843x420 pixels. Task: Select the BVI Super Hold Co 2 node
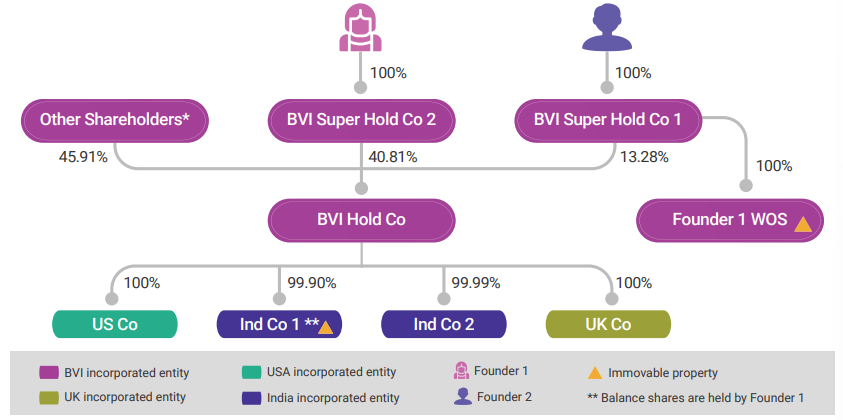coord(361,120)
